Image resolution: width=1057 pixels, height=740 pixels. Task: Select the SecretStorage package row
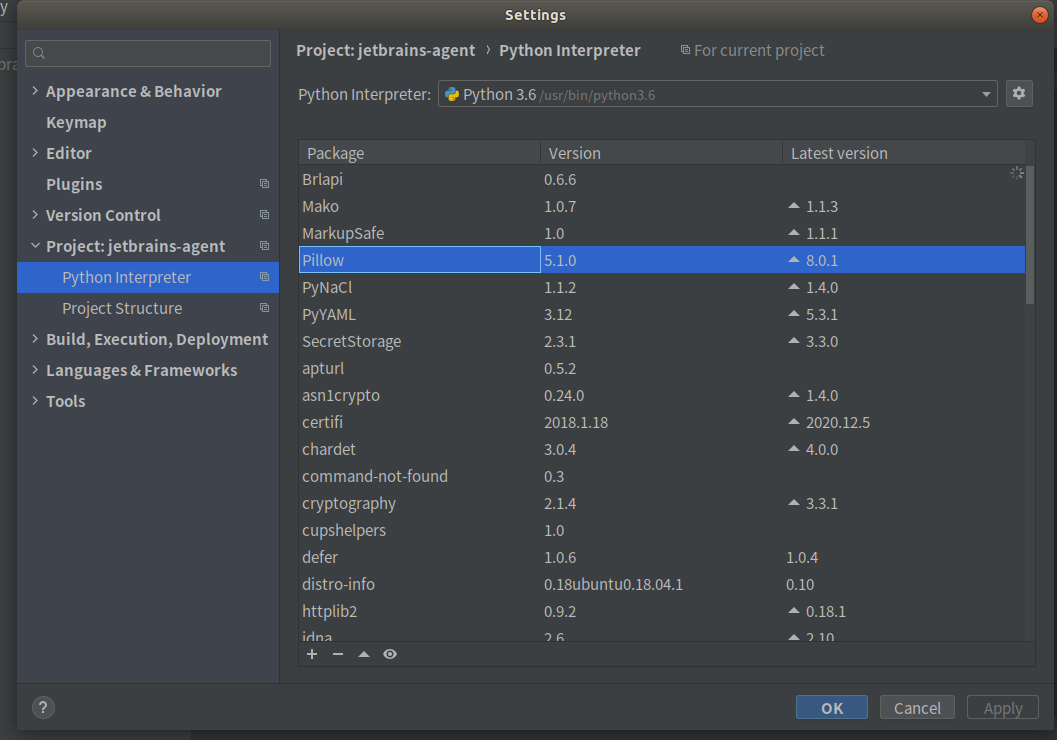pyautogui.click(x=662, y=341)
